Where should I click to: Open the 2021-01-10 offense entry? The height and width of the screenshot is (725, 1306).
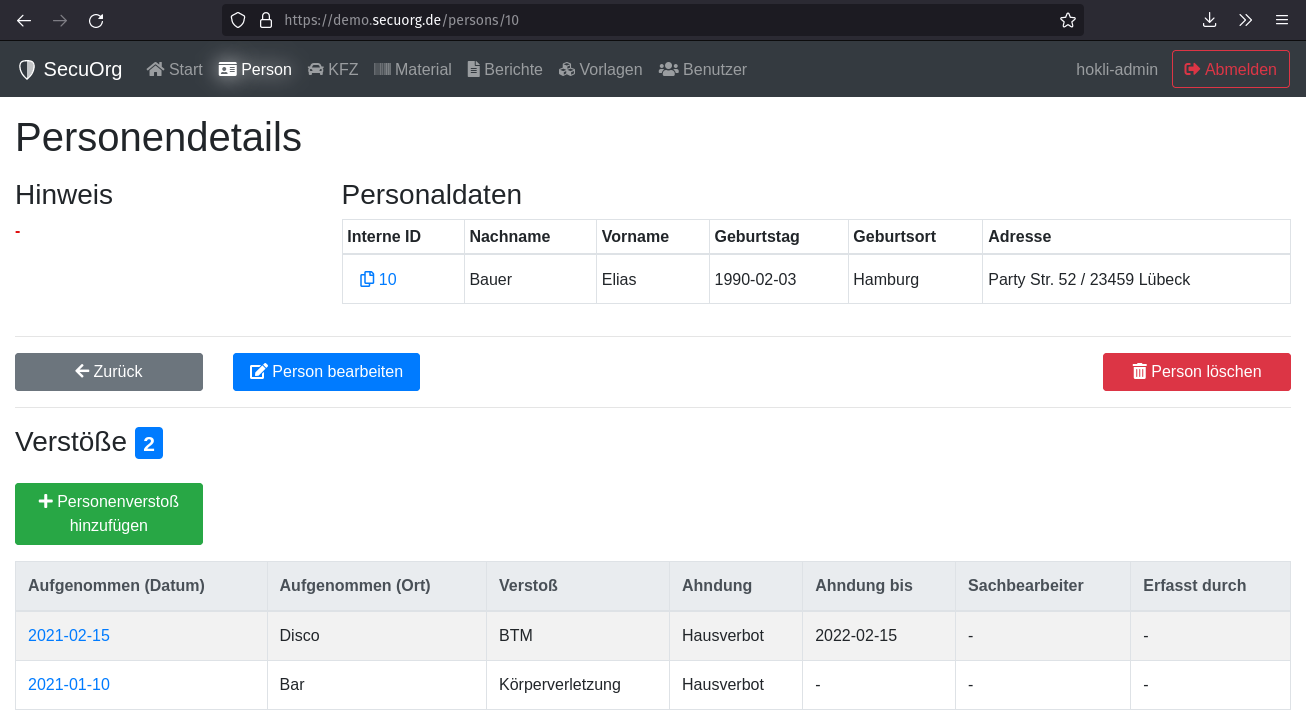point(69,684)
